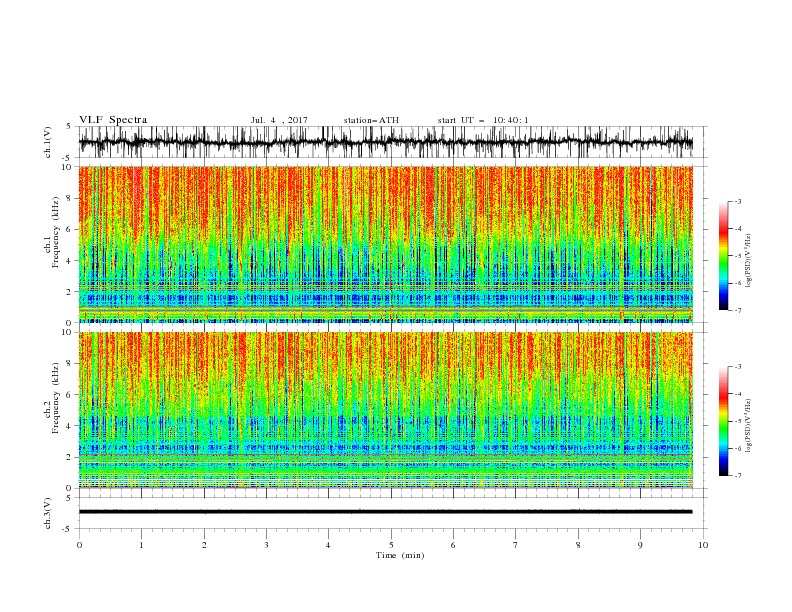Click the "ch.1(V)" axis label at top
792x612 pixels.
(48, 142)
